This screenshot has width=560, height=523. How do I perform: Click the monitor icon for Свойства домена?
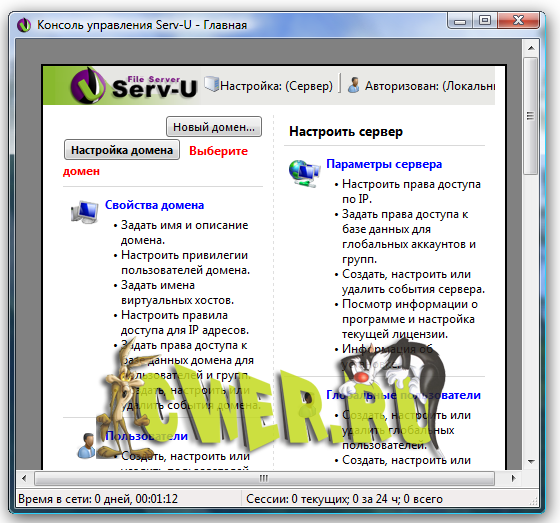coord(85,212)
